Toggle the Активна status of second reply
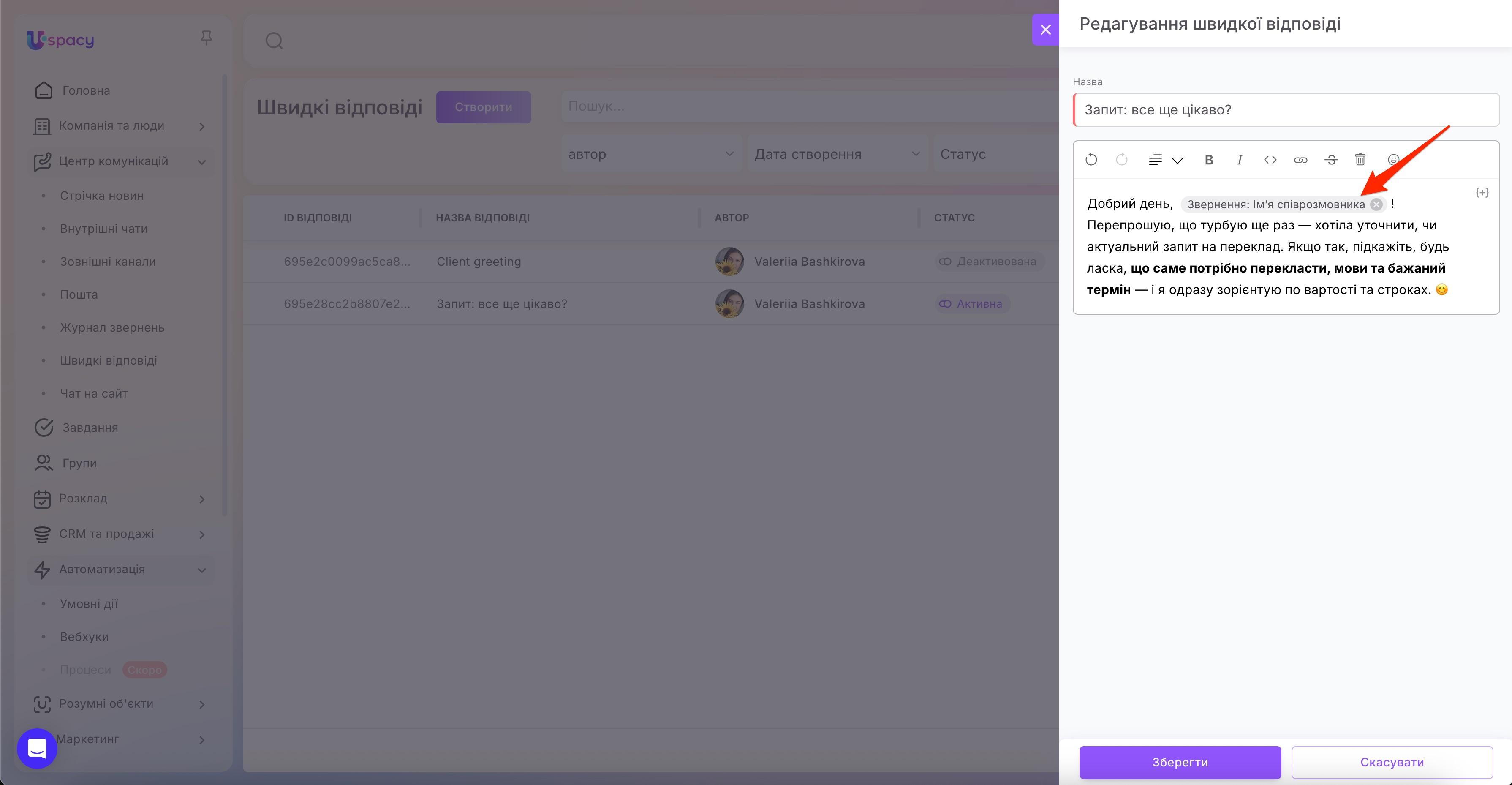 coord(972,304)
